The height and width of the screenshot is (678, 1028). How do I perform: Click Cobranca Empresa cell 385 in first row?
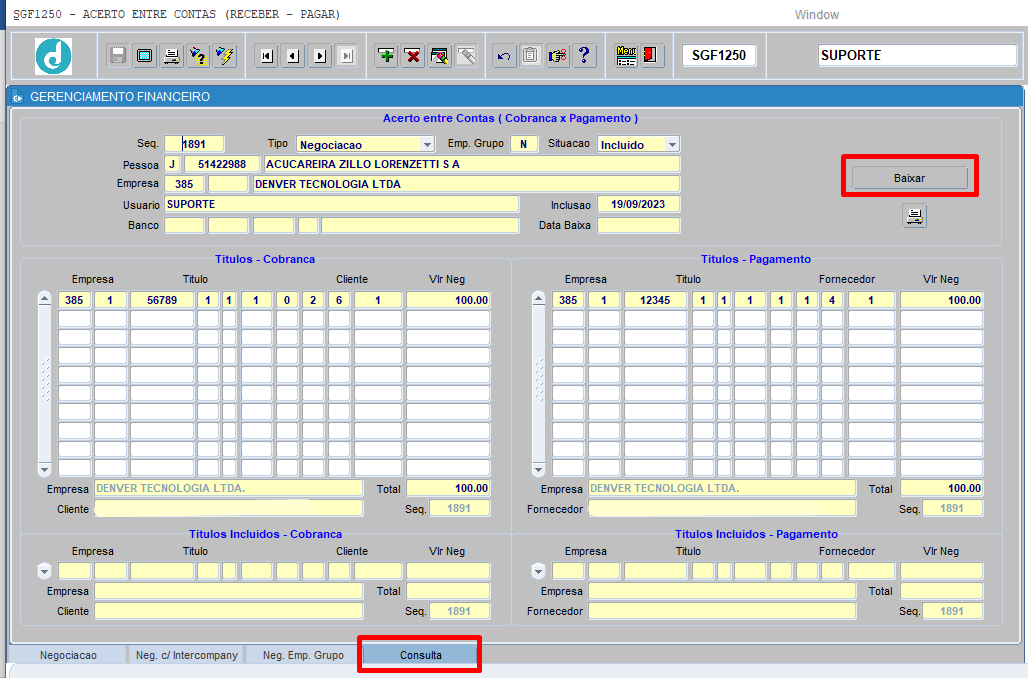tap(75, 300)
